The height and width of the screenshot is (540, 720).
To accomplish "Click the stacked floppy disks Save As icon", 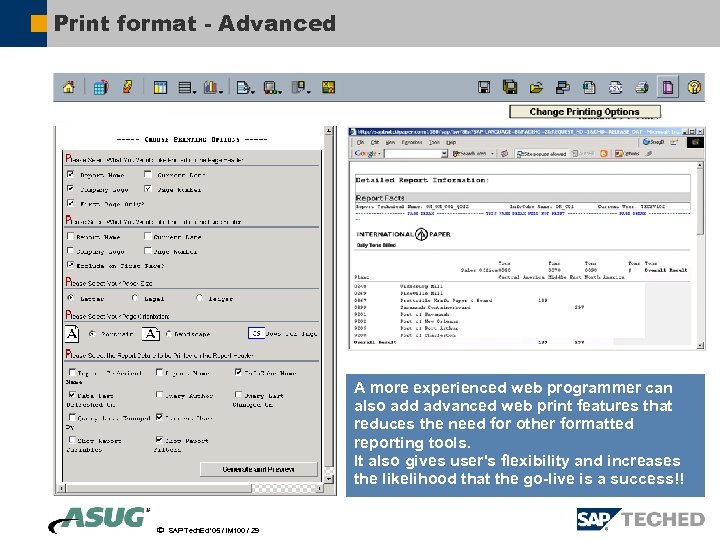I will (x=510, y=87).
